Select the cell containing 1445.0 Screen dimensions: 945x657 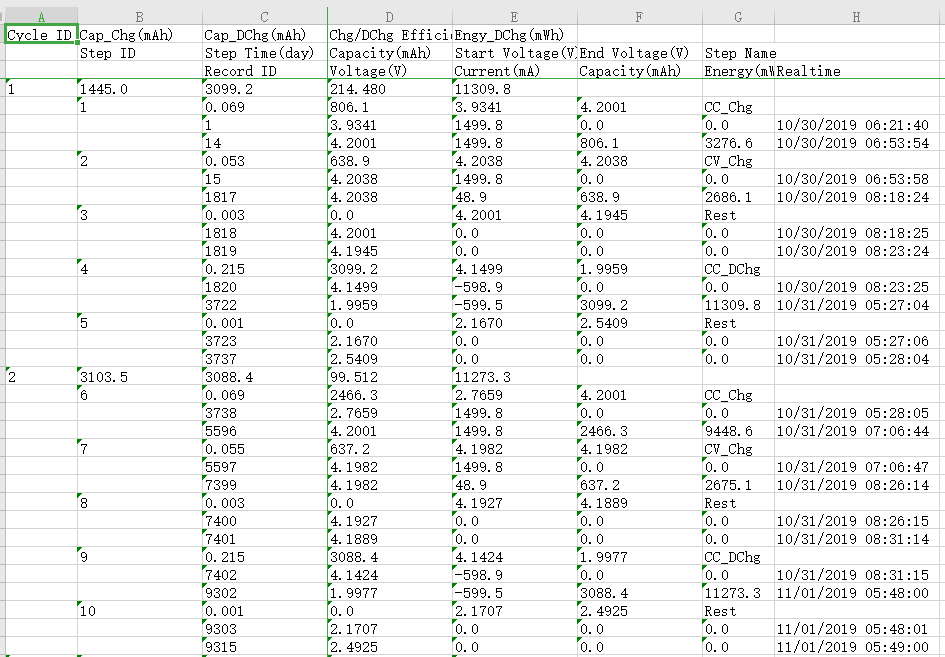[140, 89]
